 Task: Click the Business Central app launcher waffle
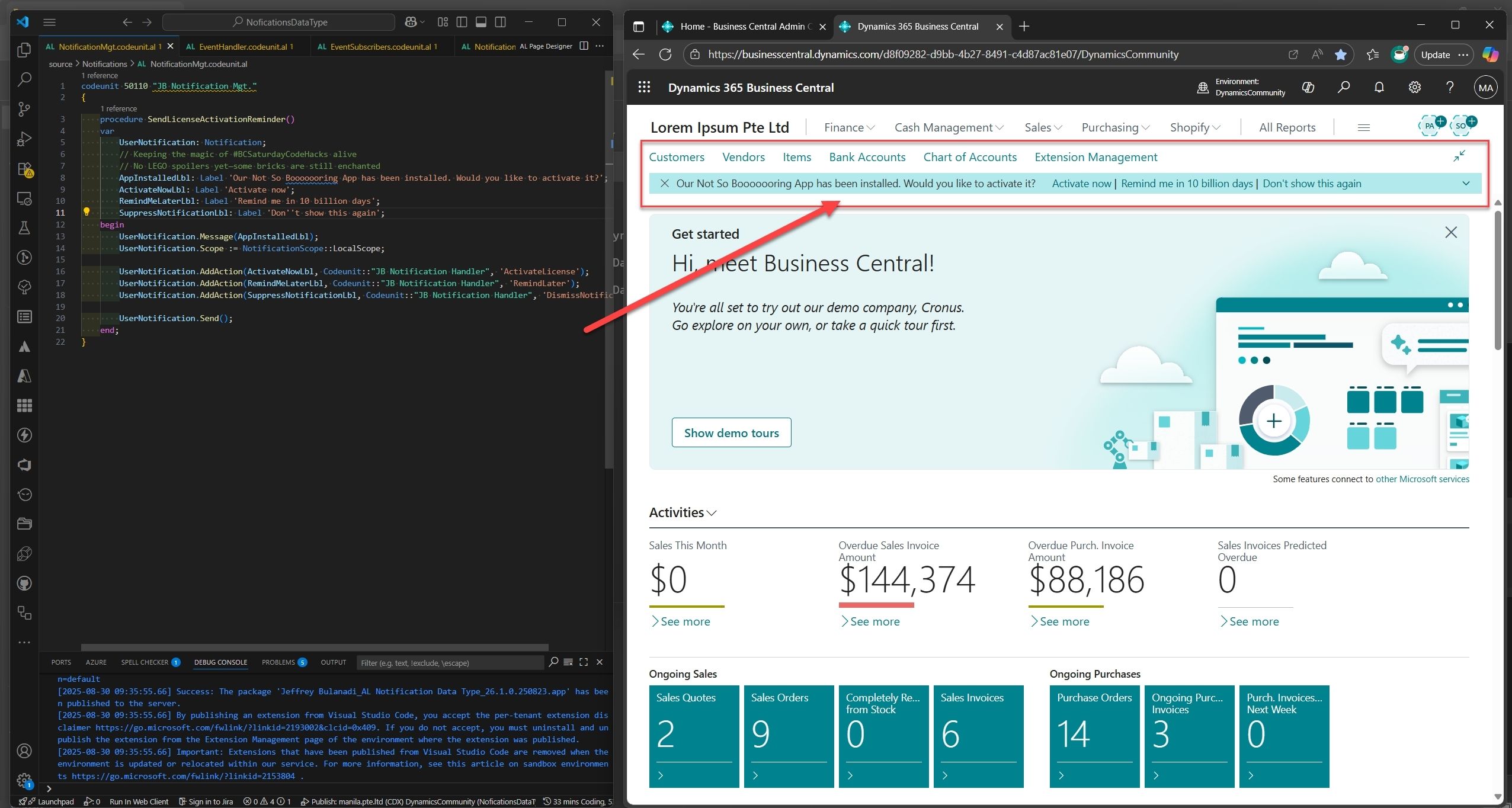644,88
